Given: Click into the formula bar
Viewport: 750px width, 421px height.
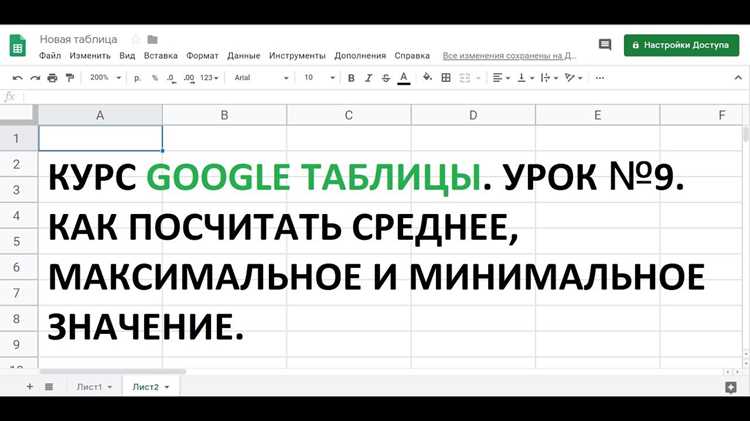Looking at the screenshot, I should coord(383,97).
